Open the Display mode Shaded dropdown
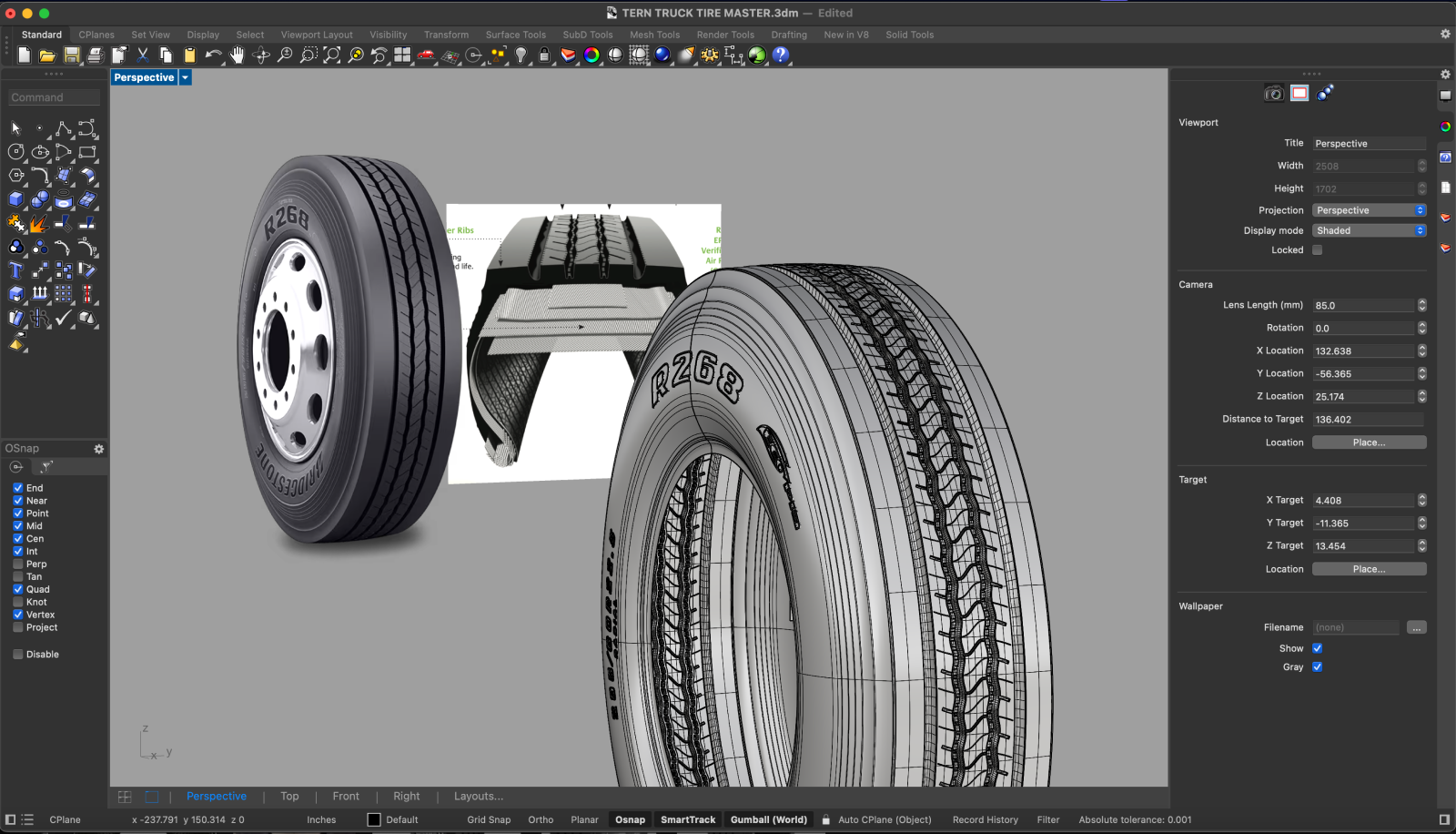Image resolution: width=1456 pixels, height=834 pixels. pos(1369,231)
